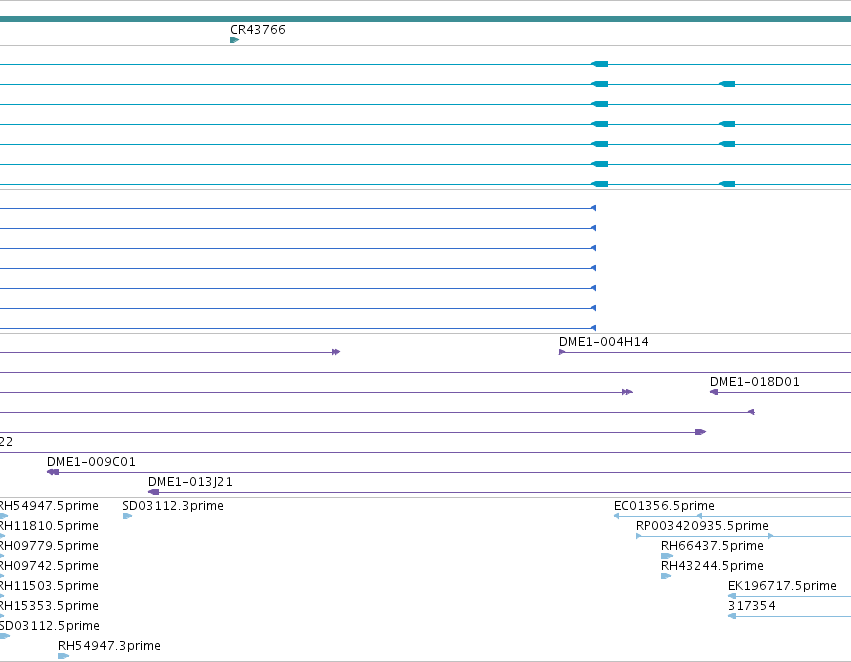Image resolution: width=851 pixels, height=662 pixels.
Task: Click the purple double-arrow end left of DME1-018D01
Action: [627, 392]
